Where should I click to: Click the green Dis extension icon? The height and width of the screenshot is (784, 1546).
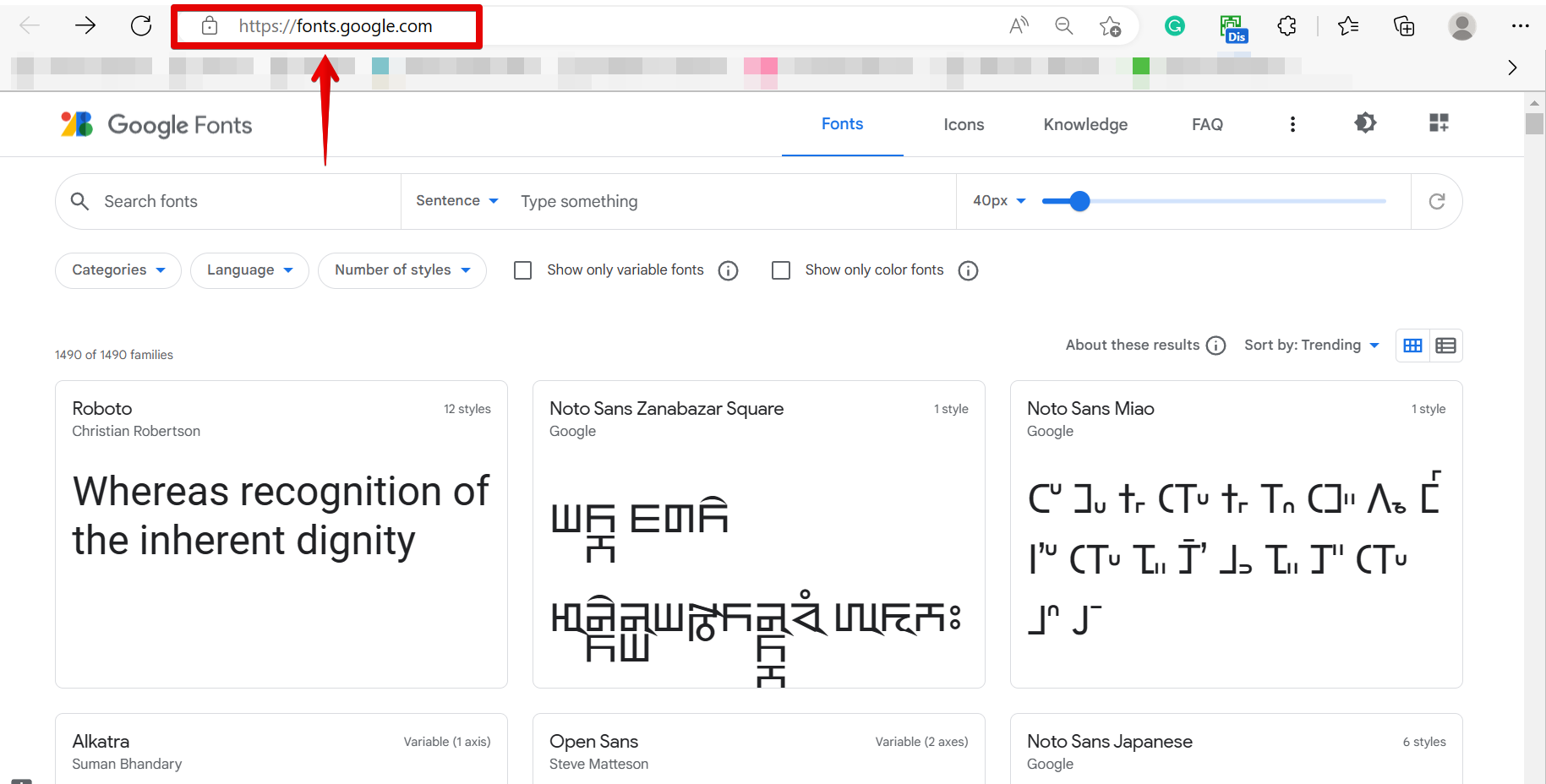click(1233, 28)
